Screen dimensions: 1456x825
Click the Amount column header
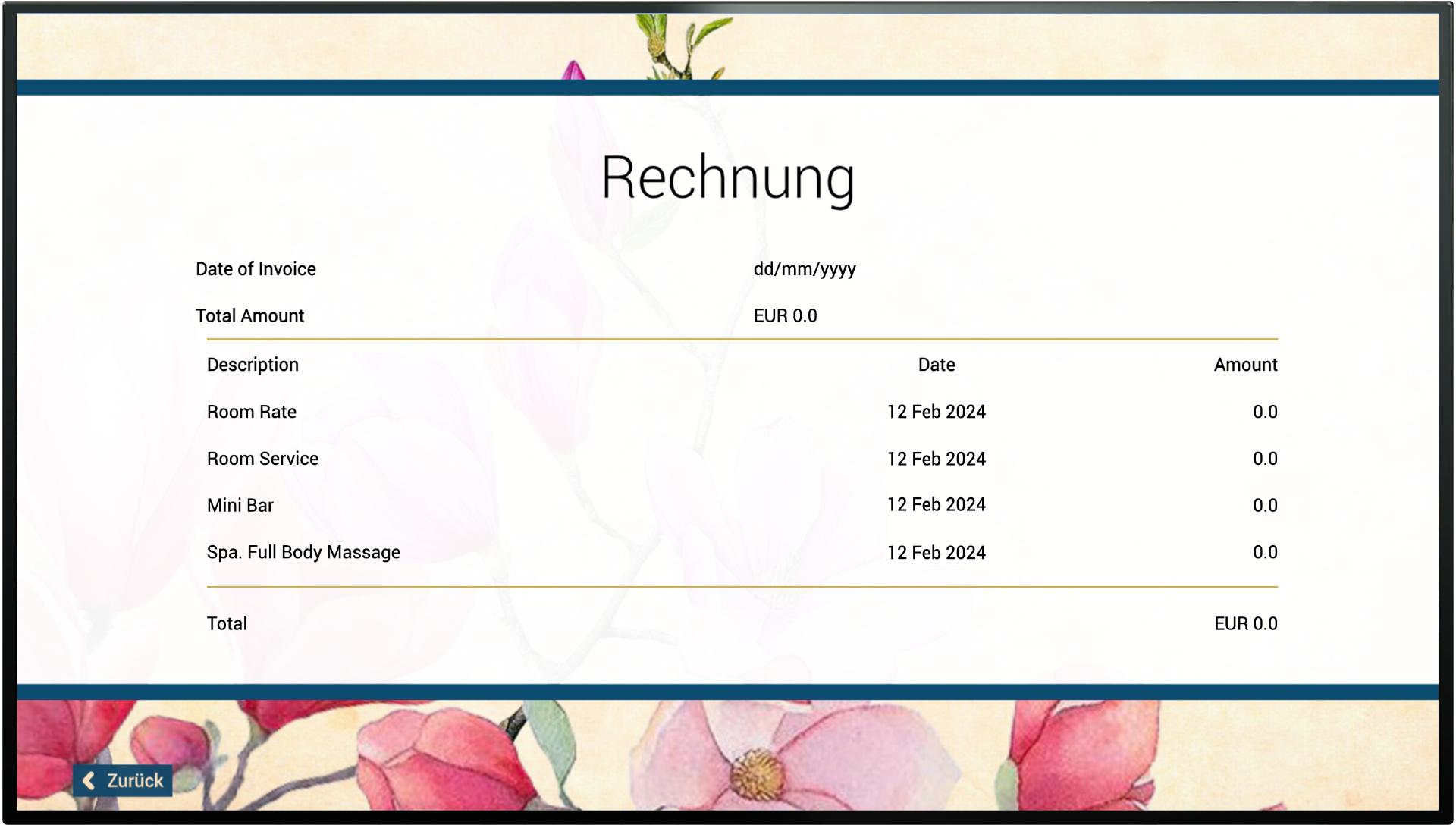pyautogui.click(x=1246, y=365)
